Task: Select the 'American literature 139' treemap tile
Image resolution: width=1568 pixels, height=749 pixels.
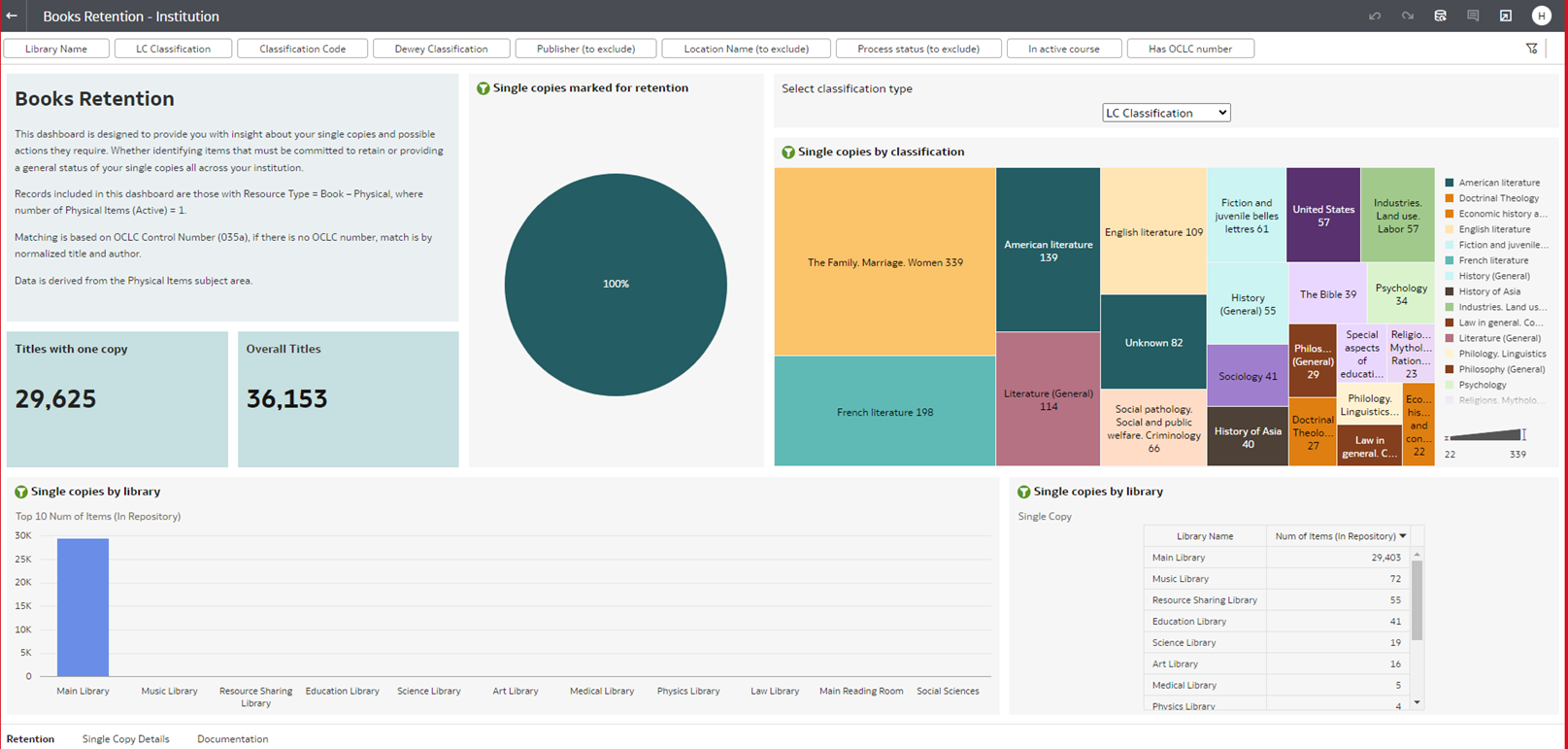Action: 1049,251
